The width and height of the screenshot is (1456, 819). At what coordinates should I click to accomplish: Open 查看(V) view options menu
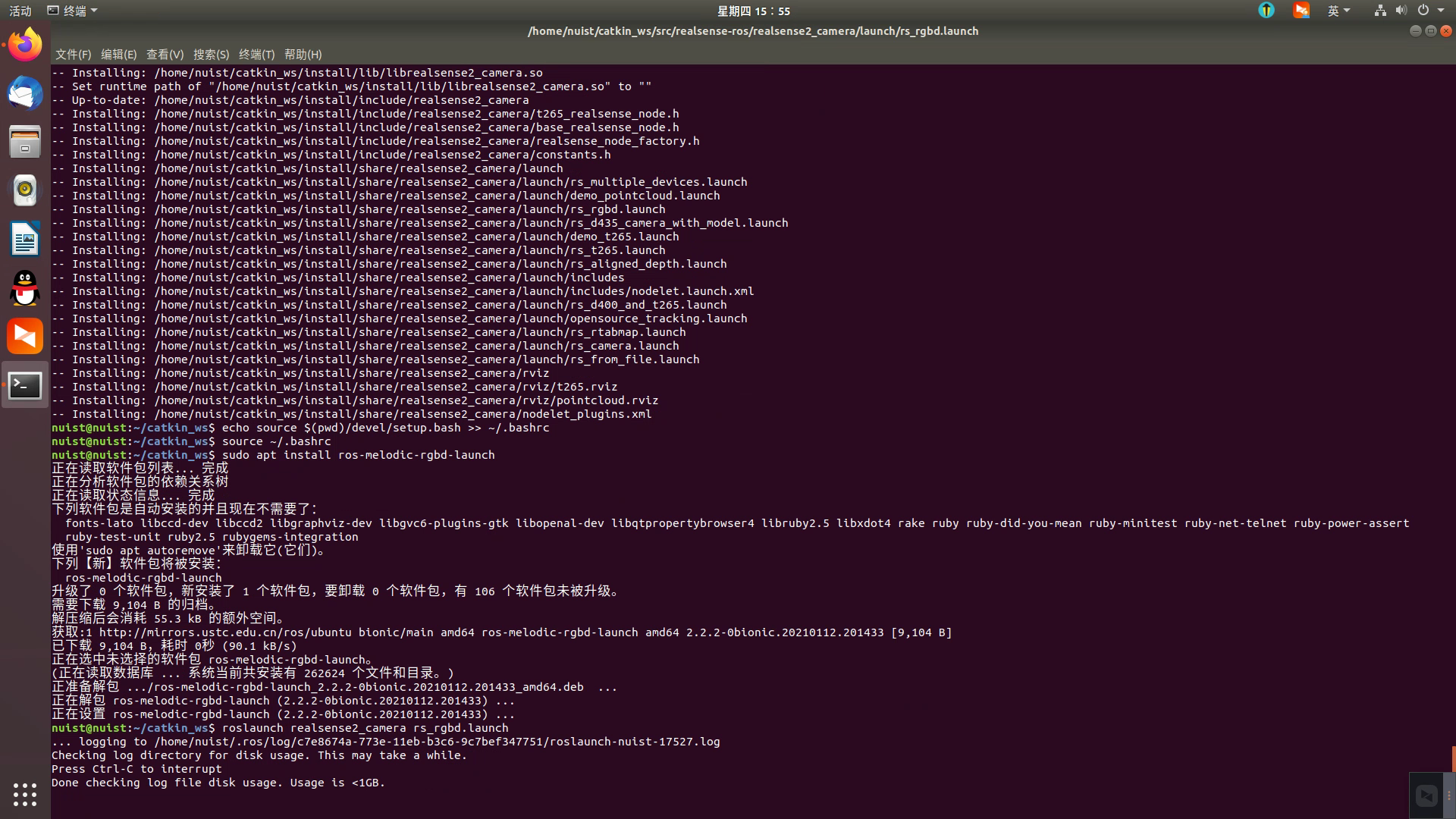(x=162, y=54)
